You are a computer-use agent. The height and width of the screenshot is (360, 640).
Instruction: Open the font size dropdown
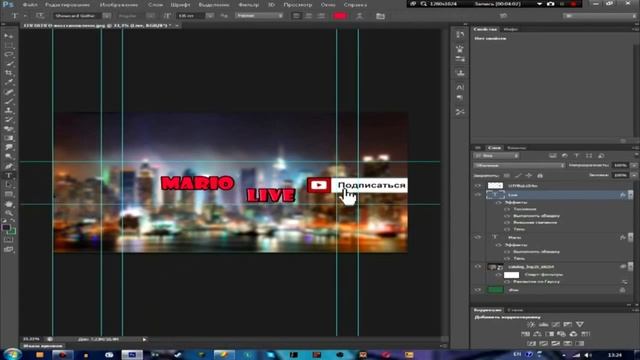click(209, 16)
